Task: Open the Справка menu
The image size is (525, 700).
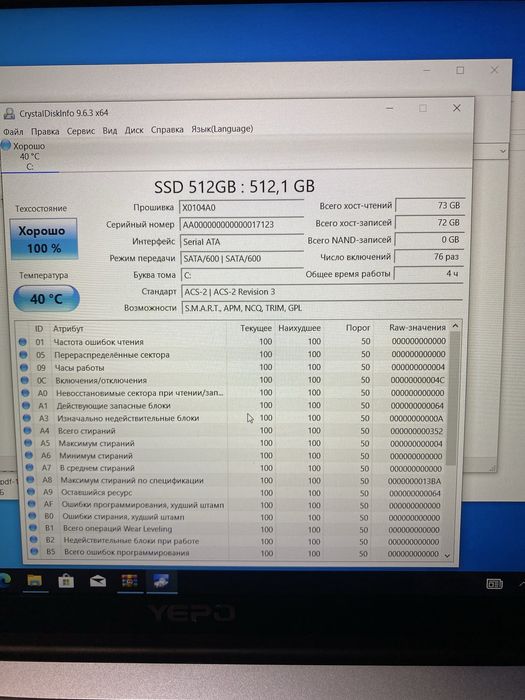Action: click(167, 129)
